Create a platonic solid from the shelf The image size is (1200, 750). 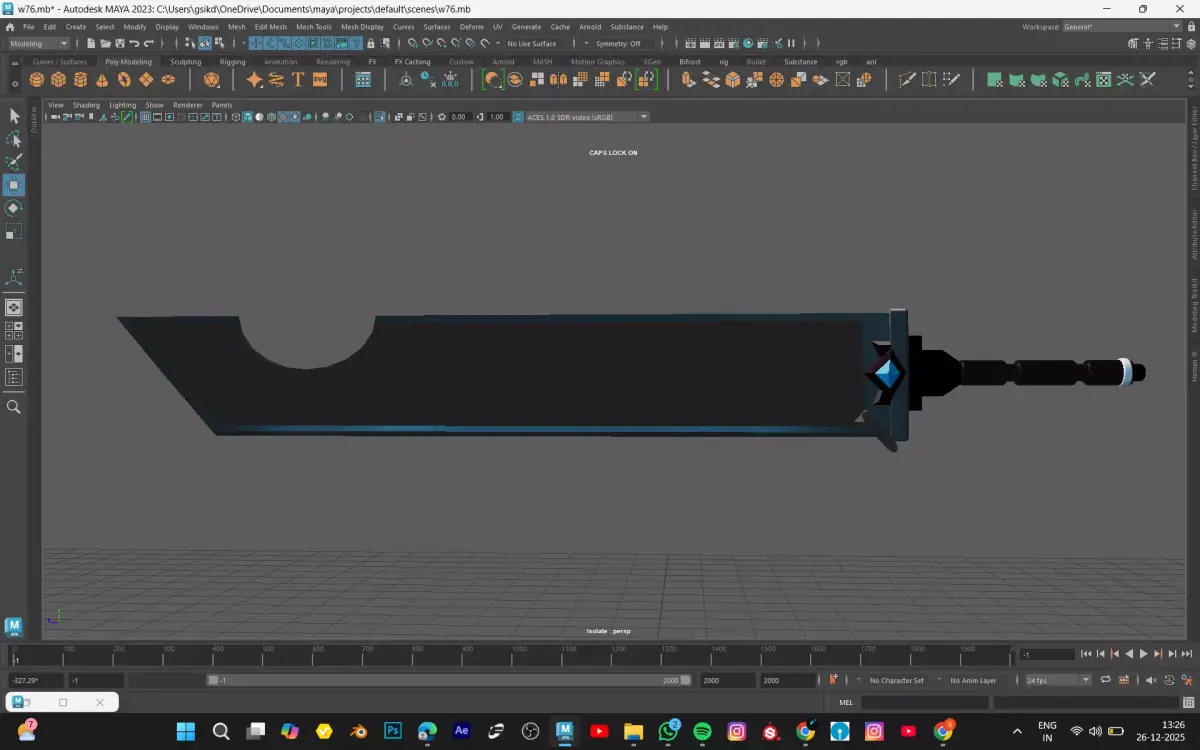[211, 80]
